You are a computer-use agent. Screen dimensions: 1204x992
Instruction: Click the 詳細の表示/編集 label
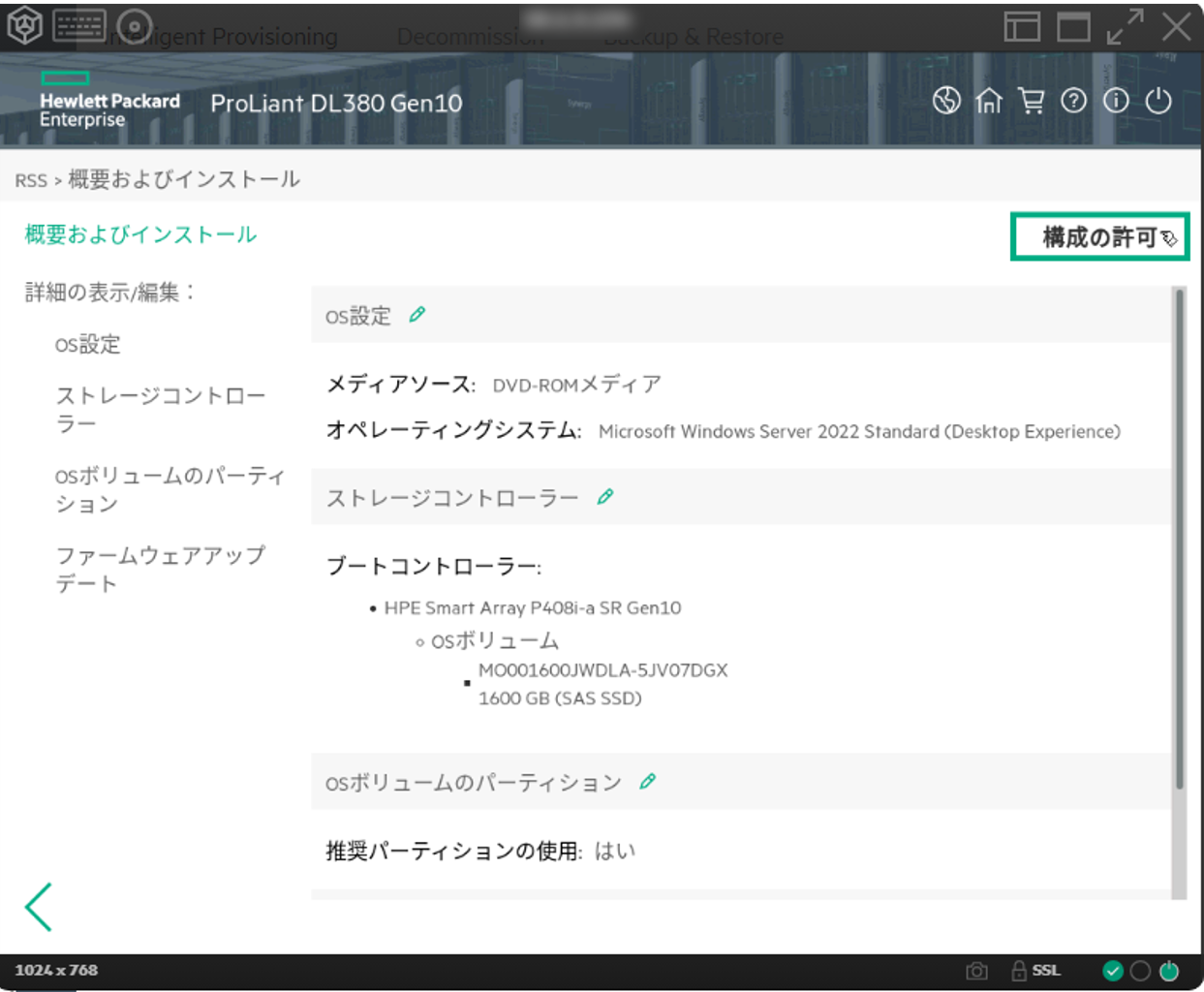tap(109, 293)
